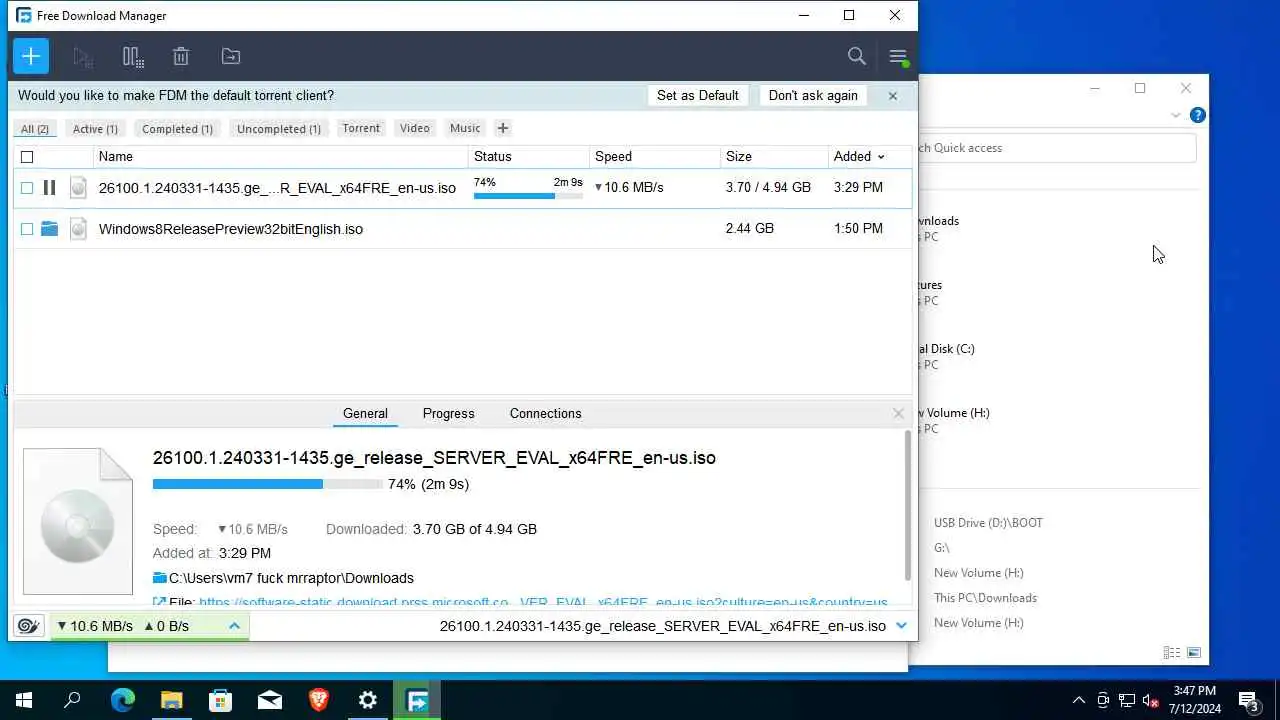Open New Volume (H:) in File Explorer
This screenshot has width=1280, height=720.
(x=956, y=413)
